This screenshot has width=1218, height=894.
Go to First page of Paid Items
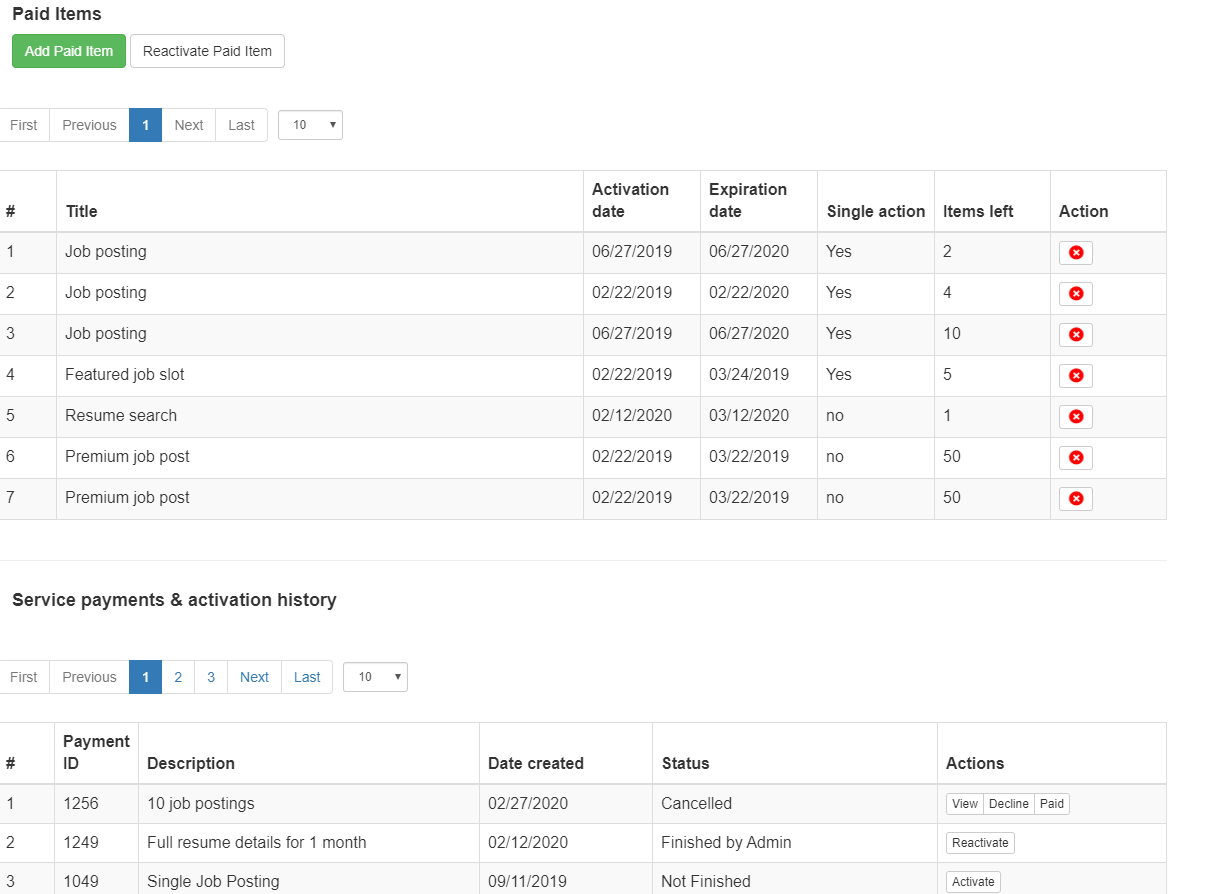(x=24, y=125)
